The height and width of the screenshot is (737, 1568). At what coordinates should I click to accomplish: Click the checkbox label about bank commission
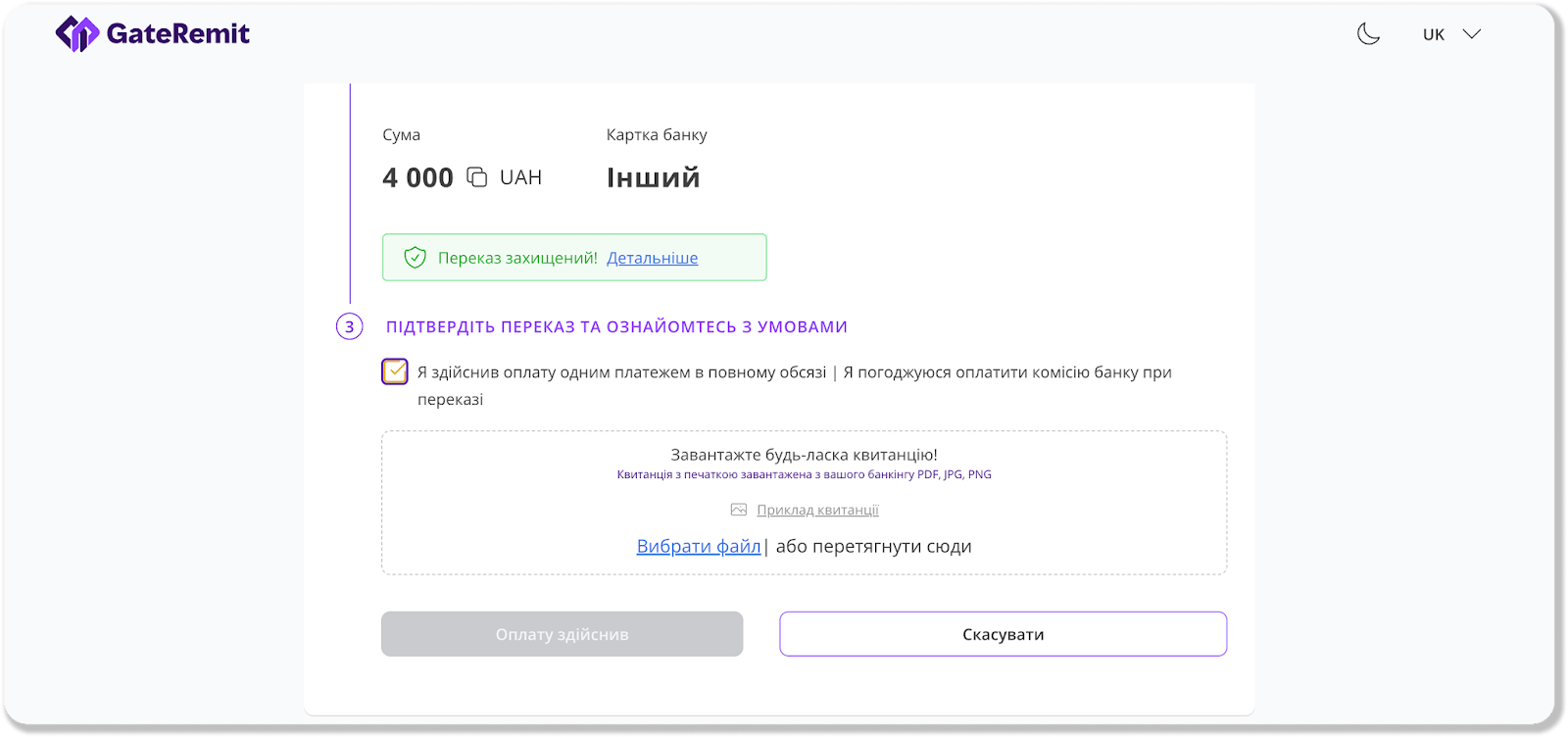click(794, 373)
